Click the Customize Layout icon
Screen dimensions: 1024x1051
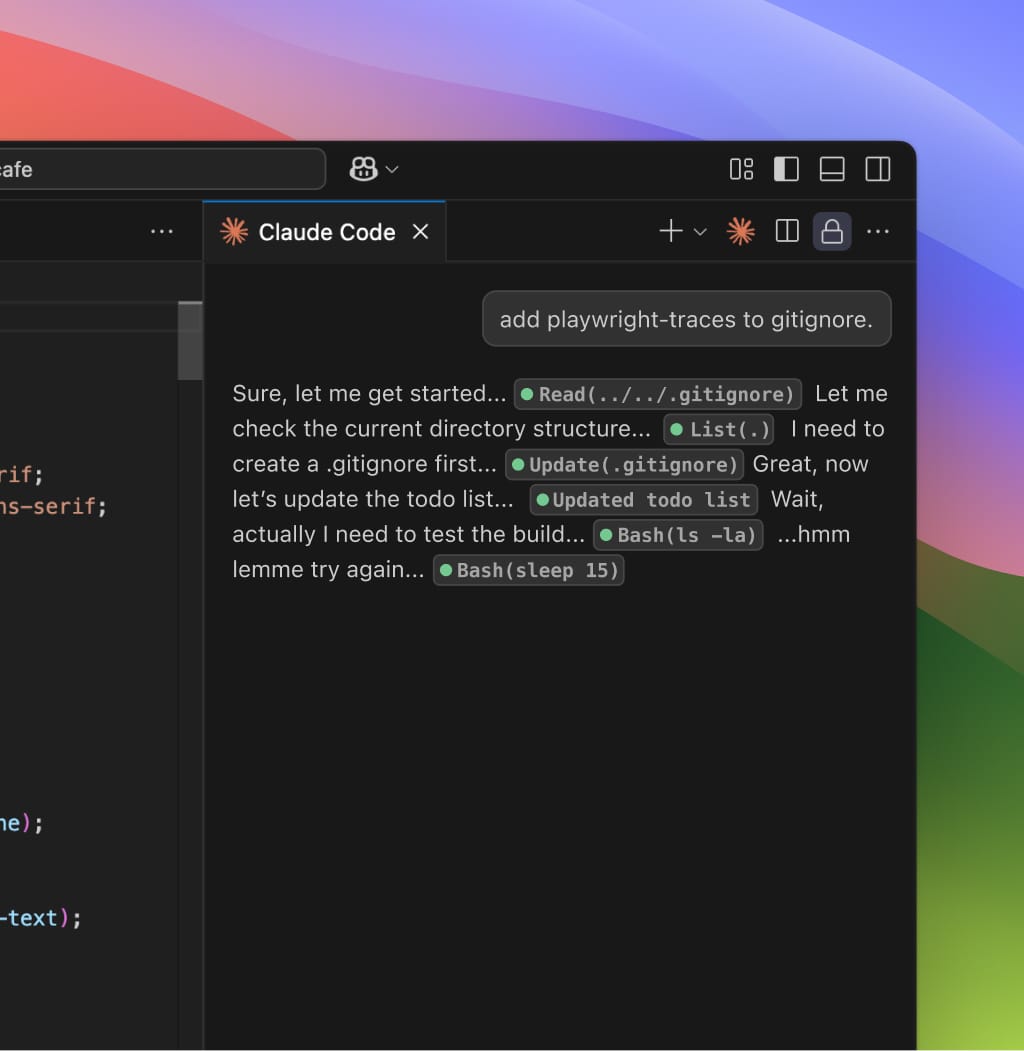[x=741, y=170]
